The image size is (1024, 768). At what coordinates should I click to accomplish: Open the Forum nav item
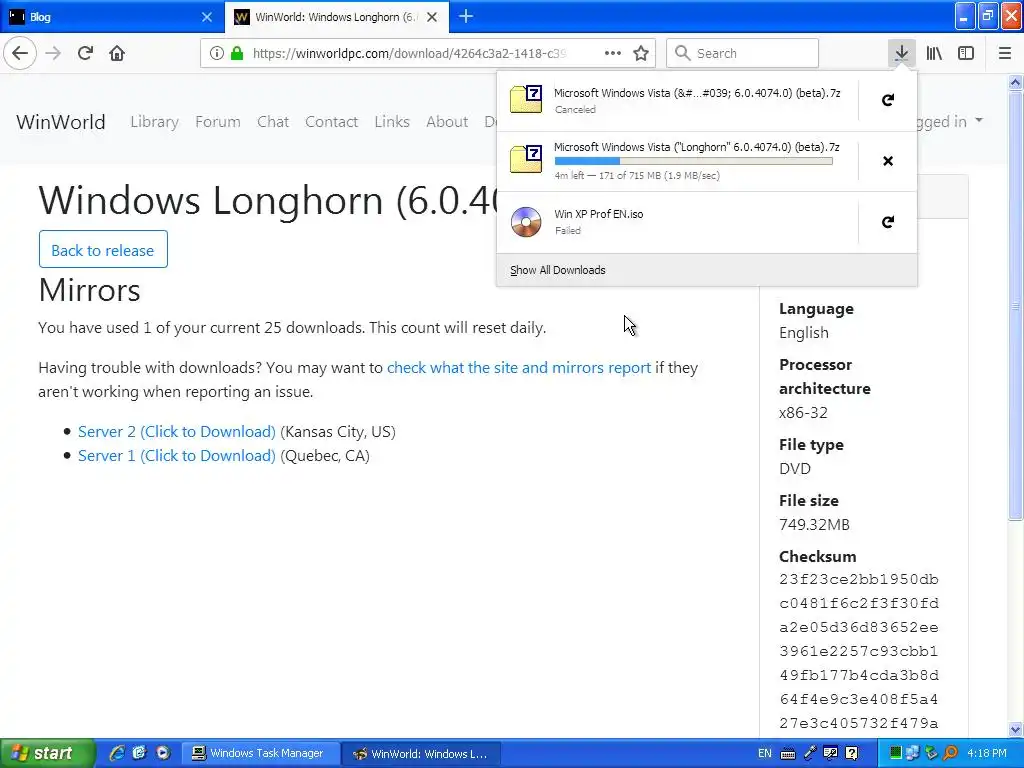217,121
